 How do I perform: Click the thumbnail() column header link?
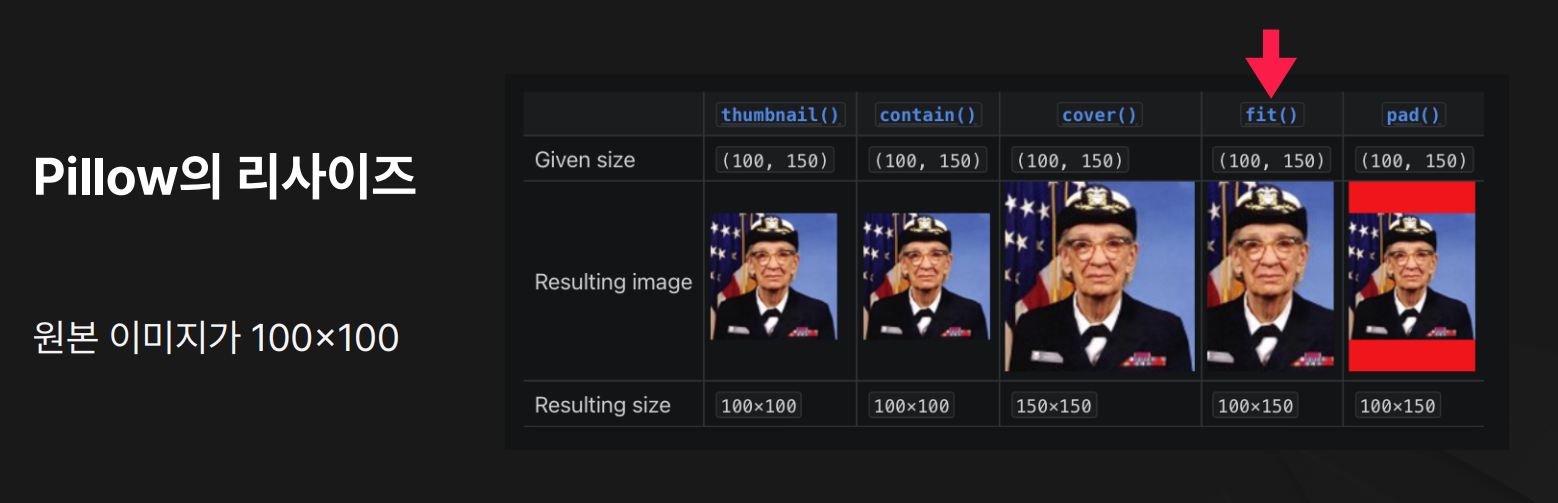[x=780, y=114]
